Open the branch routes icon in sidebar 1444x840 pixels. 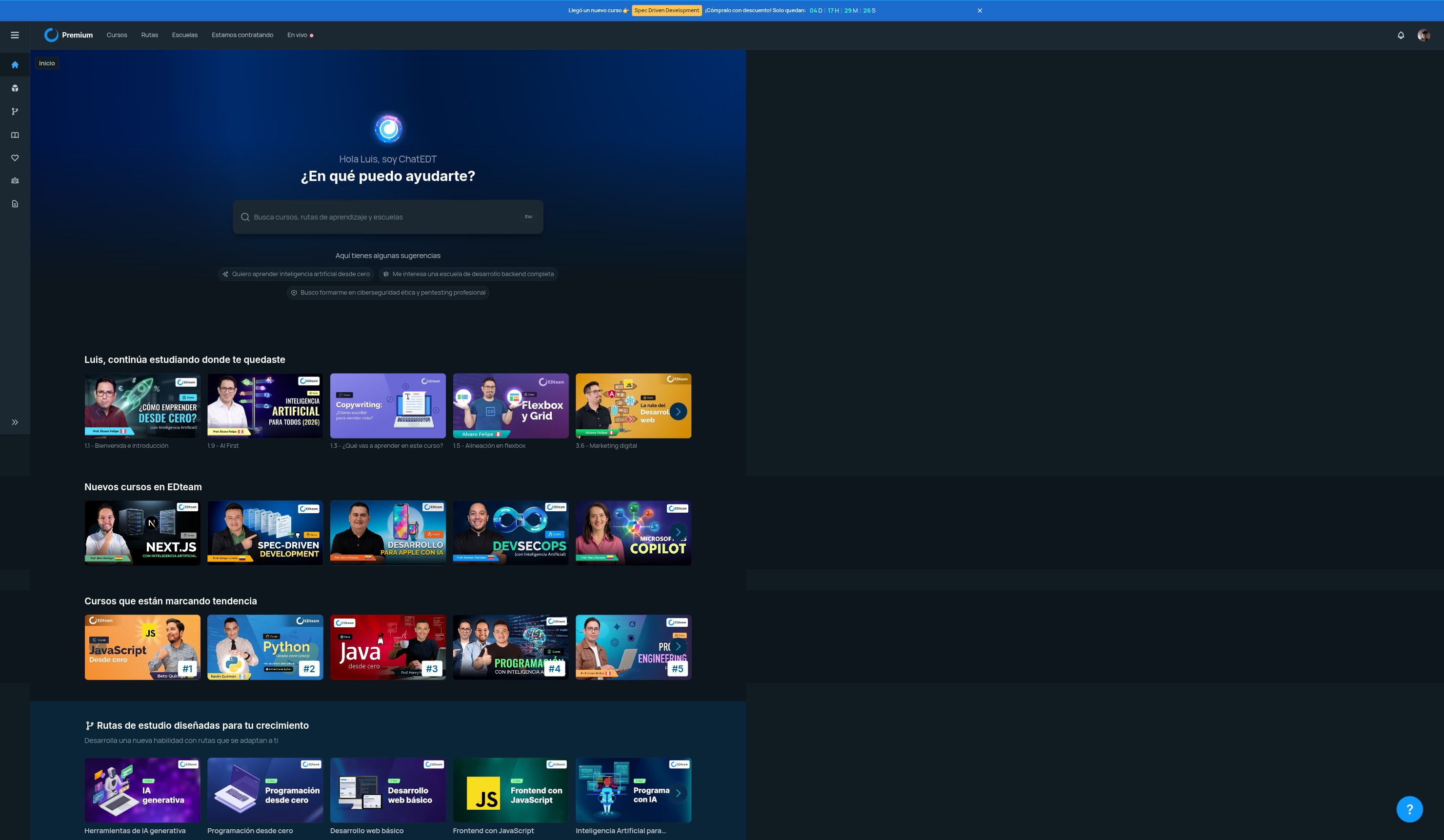coord(15,112)
